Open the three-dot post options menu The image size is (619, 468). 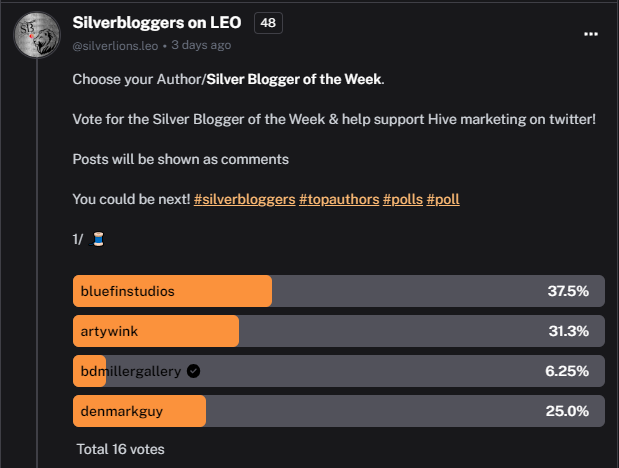[x=591, y=34]
